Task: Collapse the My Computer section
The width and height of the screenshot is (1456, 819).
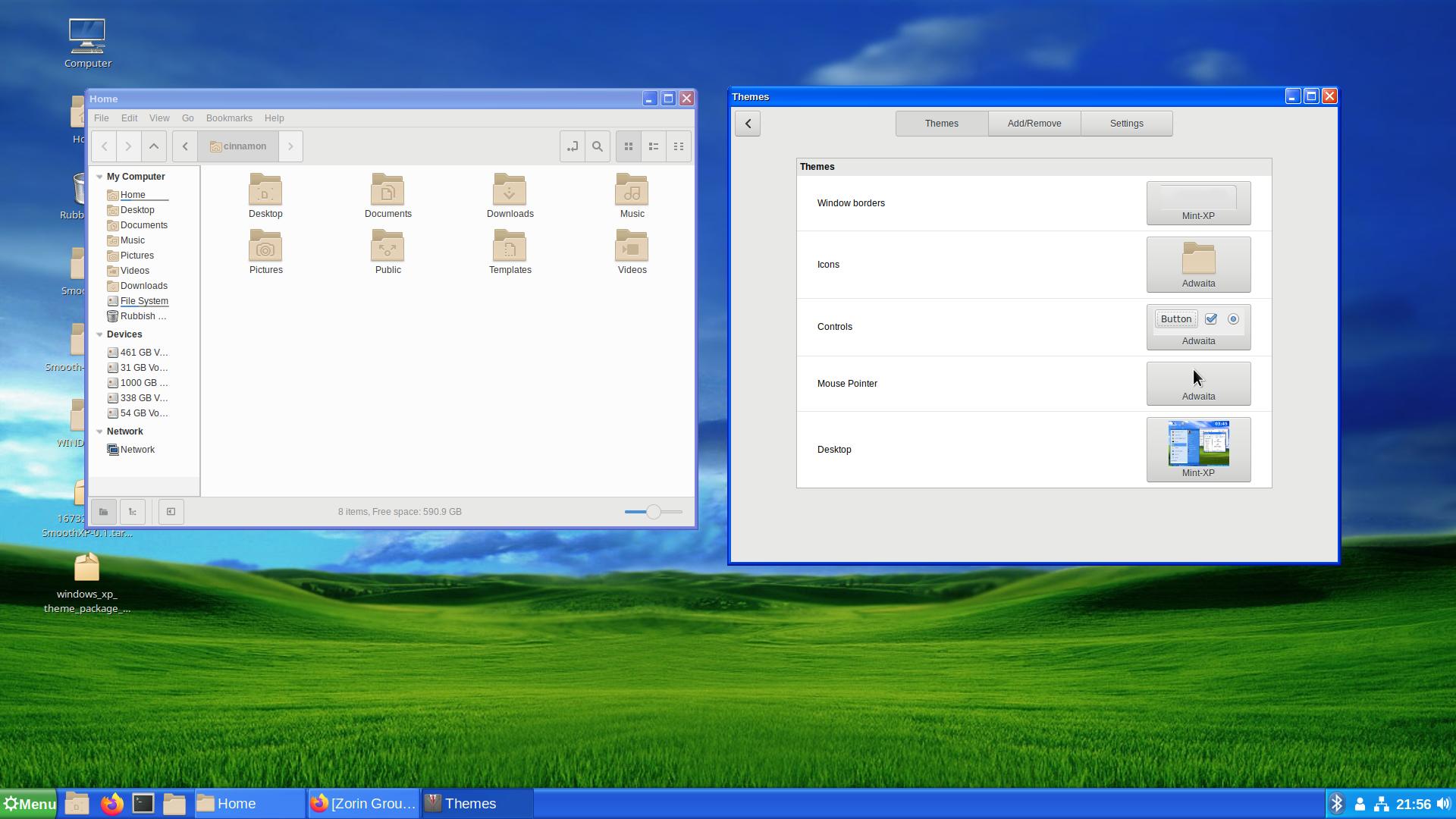Action: [99, 177]
